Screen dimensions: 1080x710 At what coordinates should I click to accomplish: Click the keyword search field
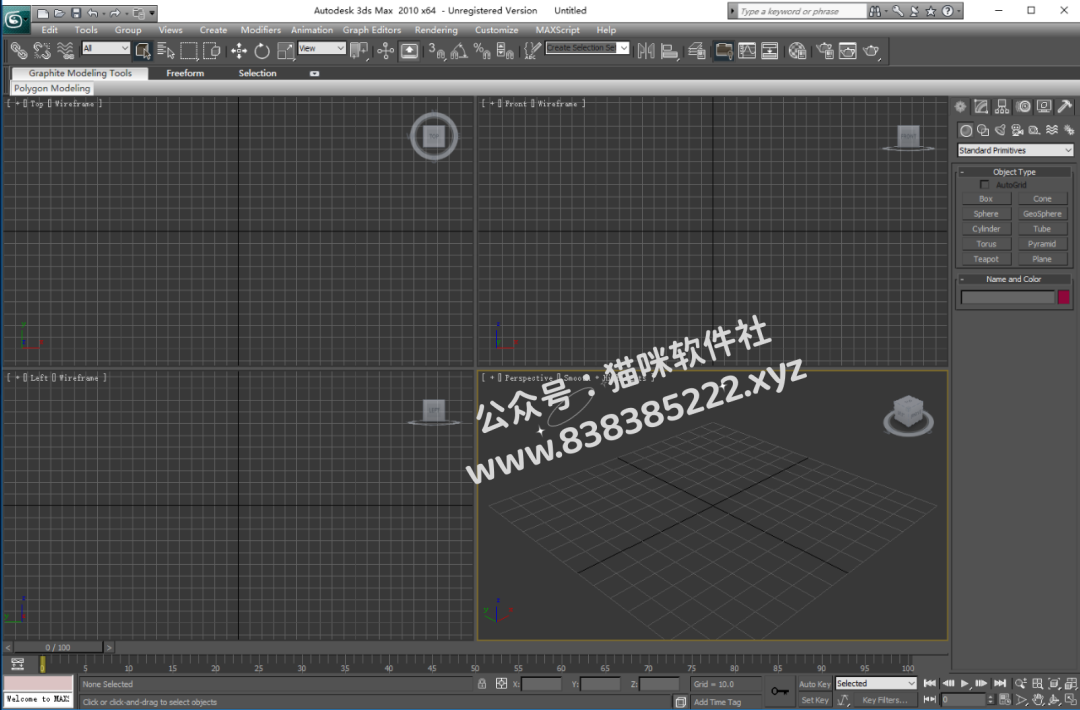pyautogui.click(x=802, y=11)
